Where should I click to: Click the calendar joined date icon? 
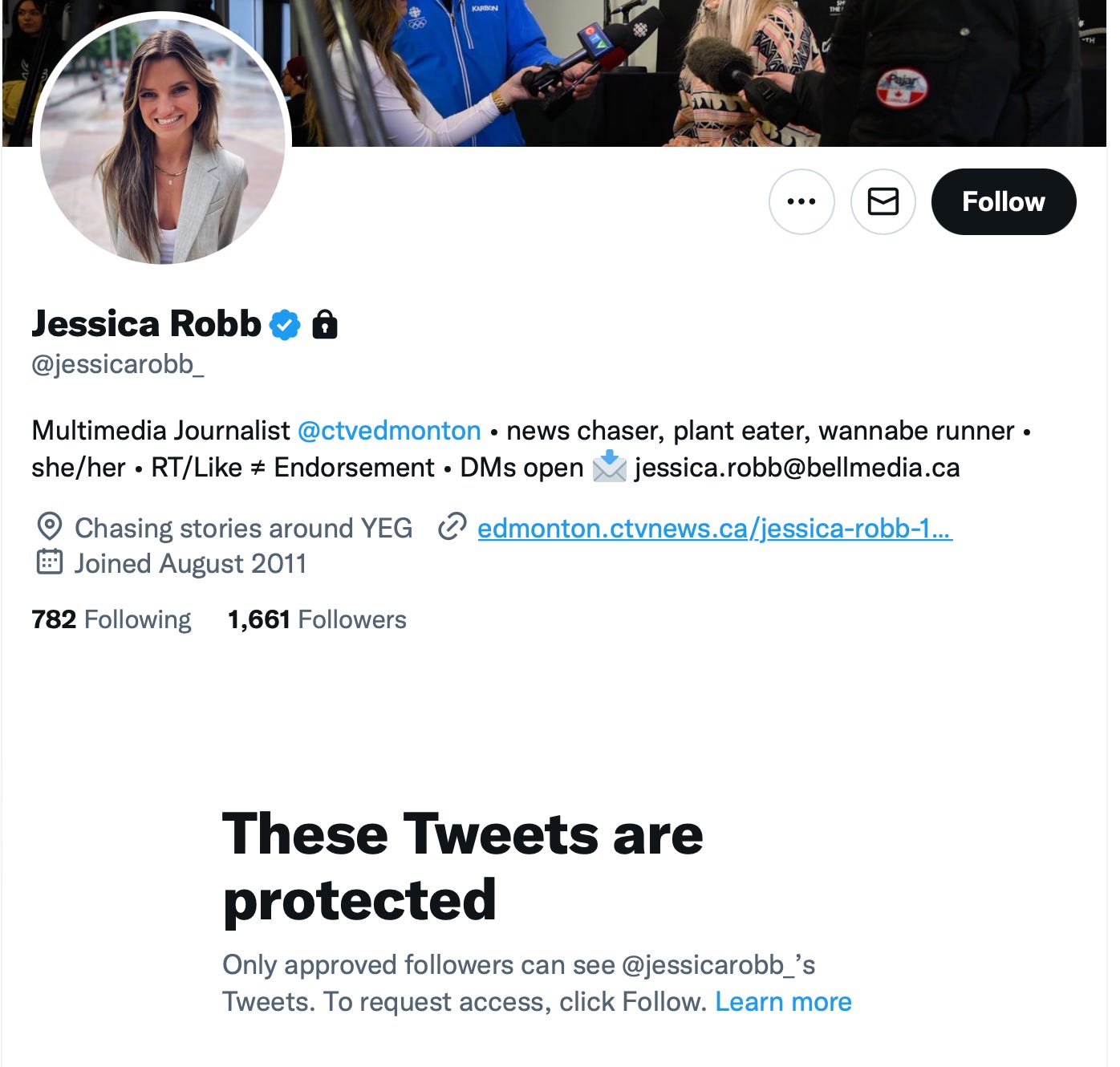click(50, 562)
